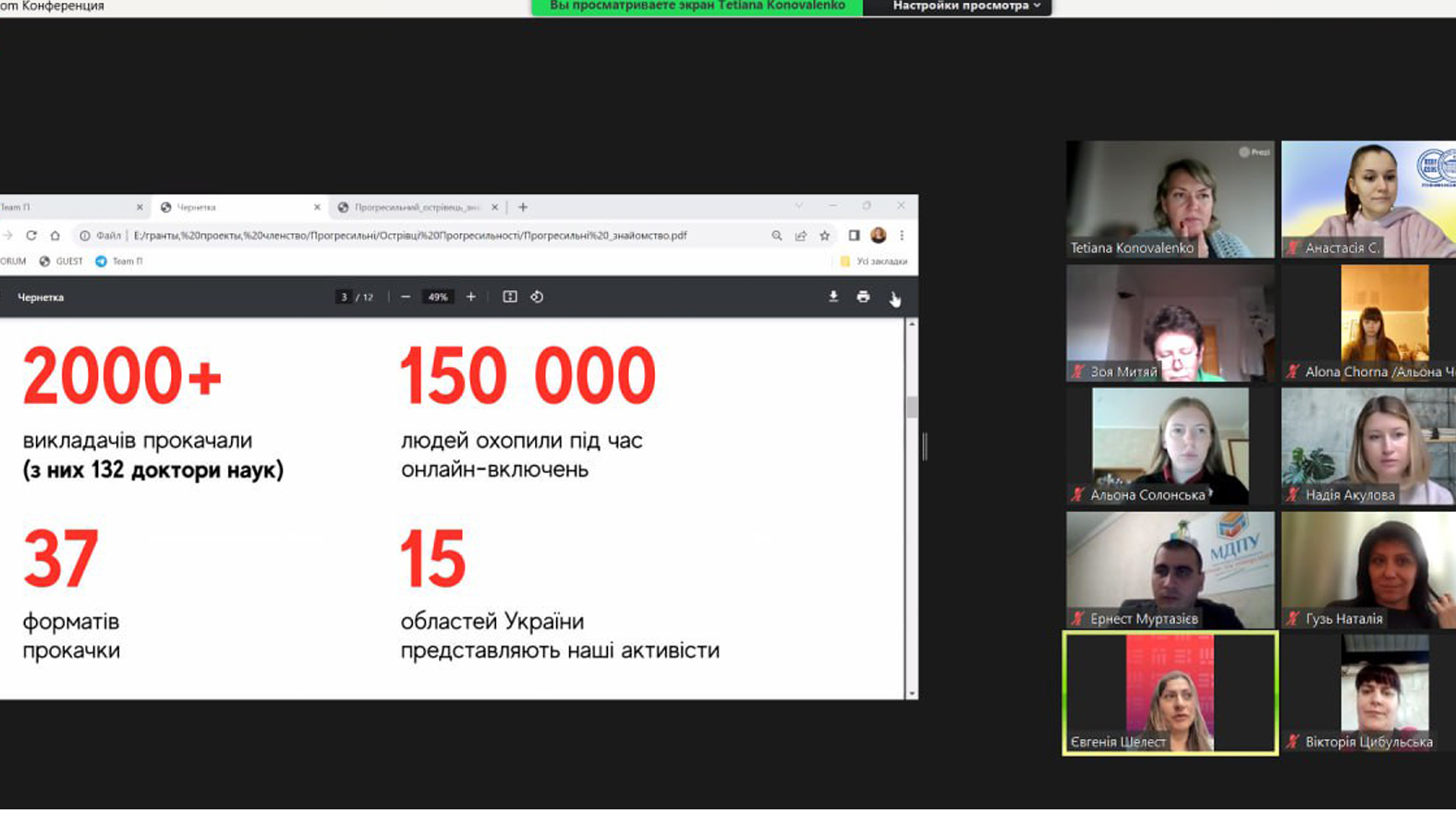
Task: Print the PDF document
Action: 863,297
